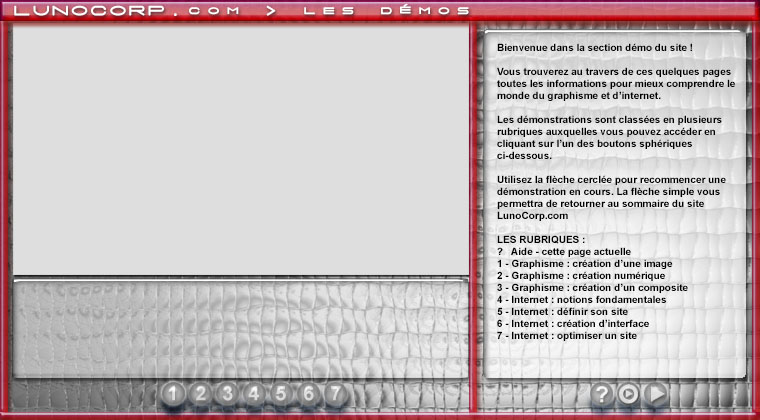Viewport: 760px width, 420px height.
Task: Click the empty grey demo display area
Action: click(240, 149)
